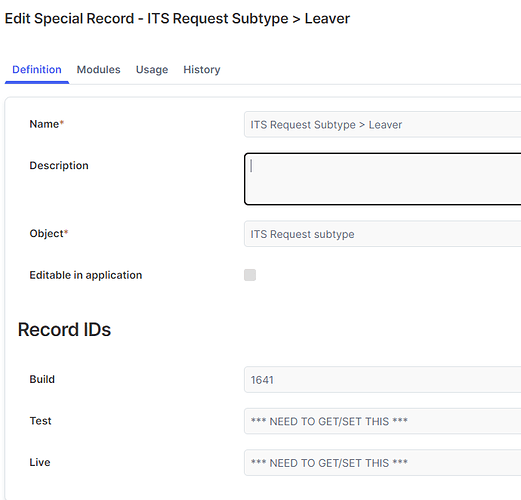Click the Live record ID input field

tap(382, 463)
